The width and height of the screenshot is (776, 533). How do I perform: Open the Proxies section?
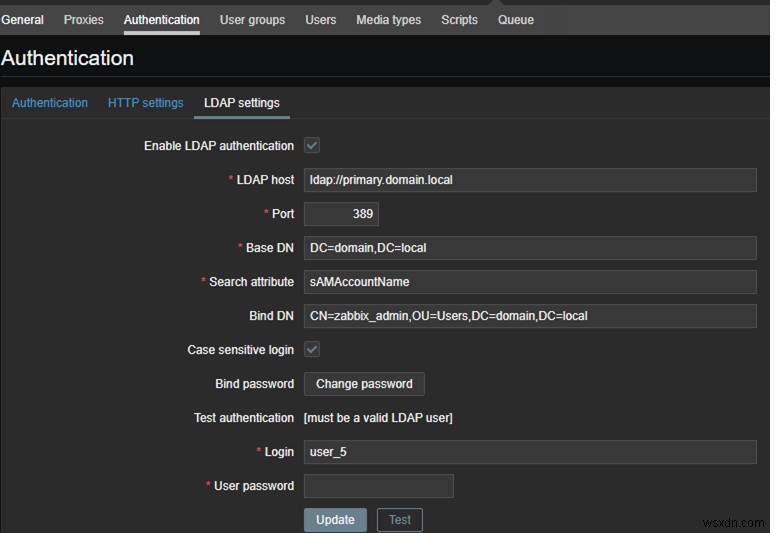[84, 20]
